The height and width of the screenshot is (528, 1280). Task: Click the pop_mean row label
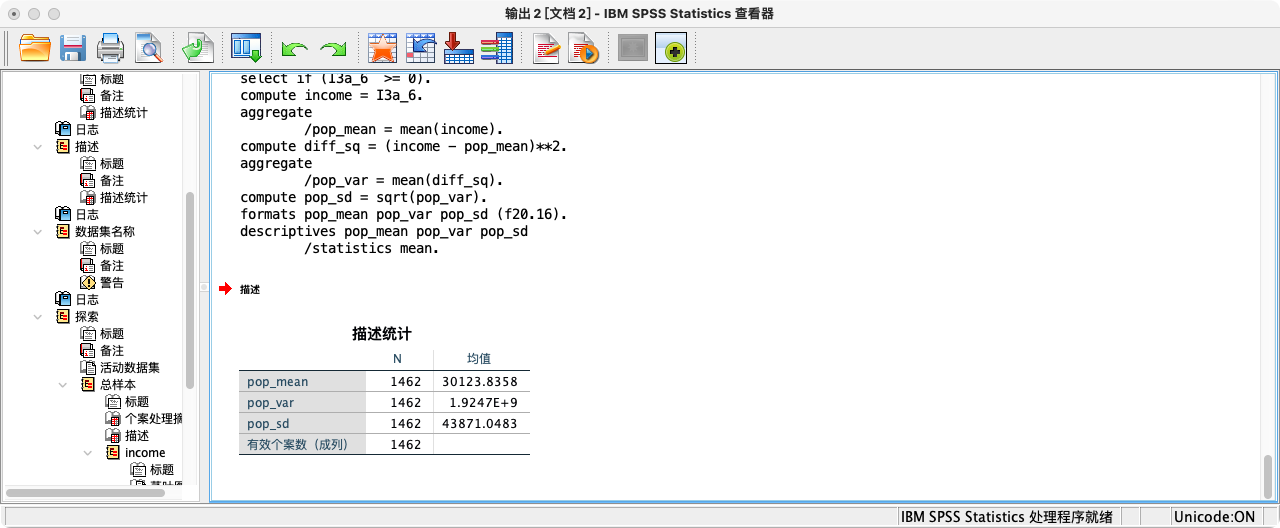pos(278,382)
